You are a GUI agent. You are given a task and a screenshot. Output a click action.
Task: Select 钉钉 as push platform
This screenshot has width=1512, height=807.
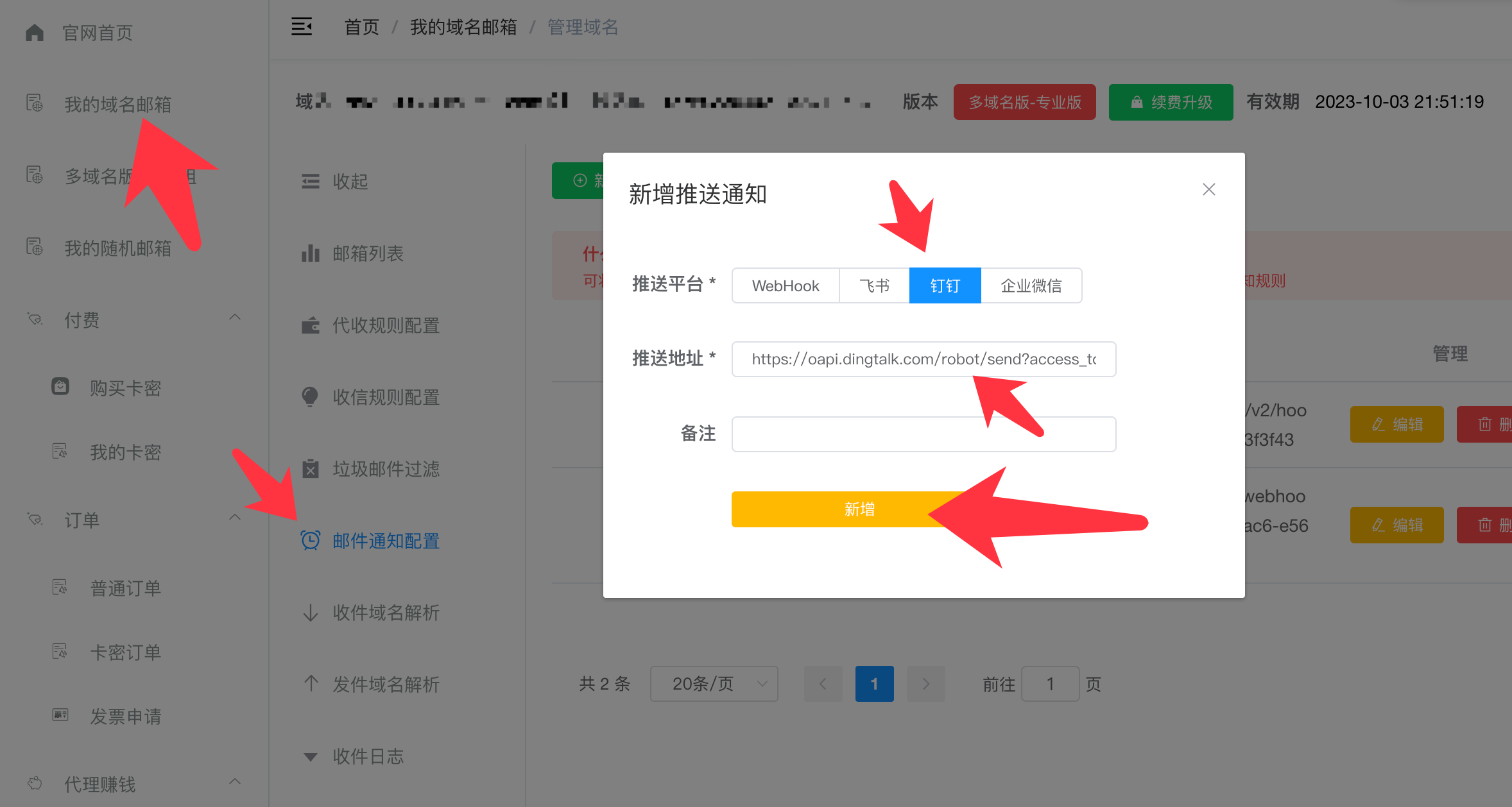click(x=945, y=285)
